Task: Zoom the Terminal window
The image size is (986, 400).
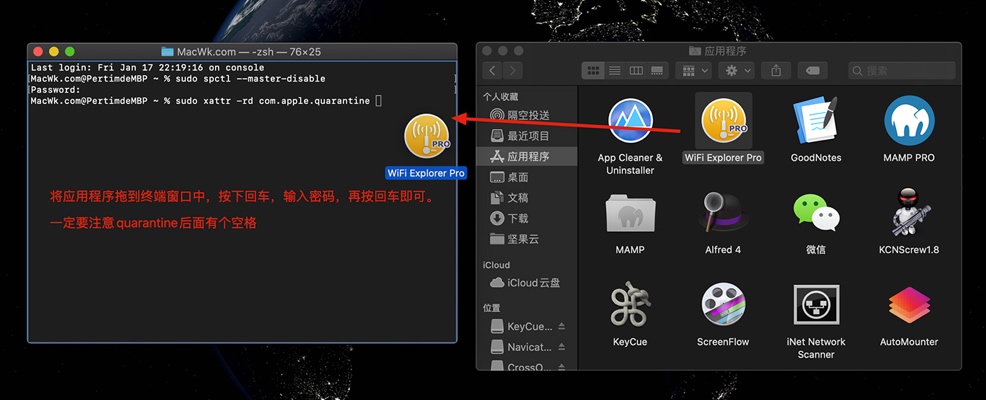Action: 70,52
